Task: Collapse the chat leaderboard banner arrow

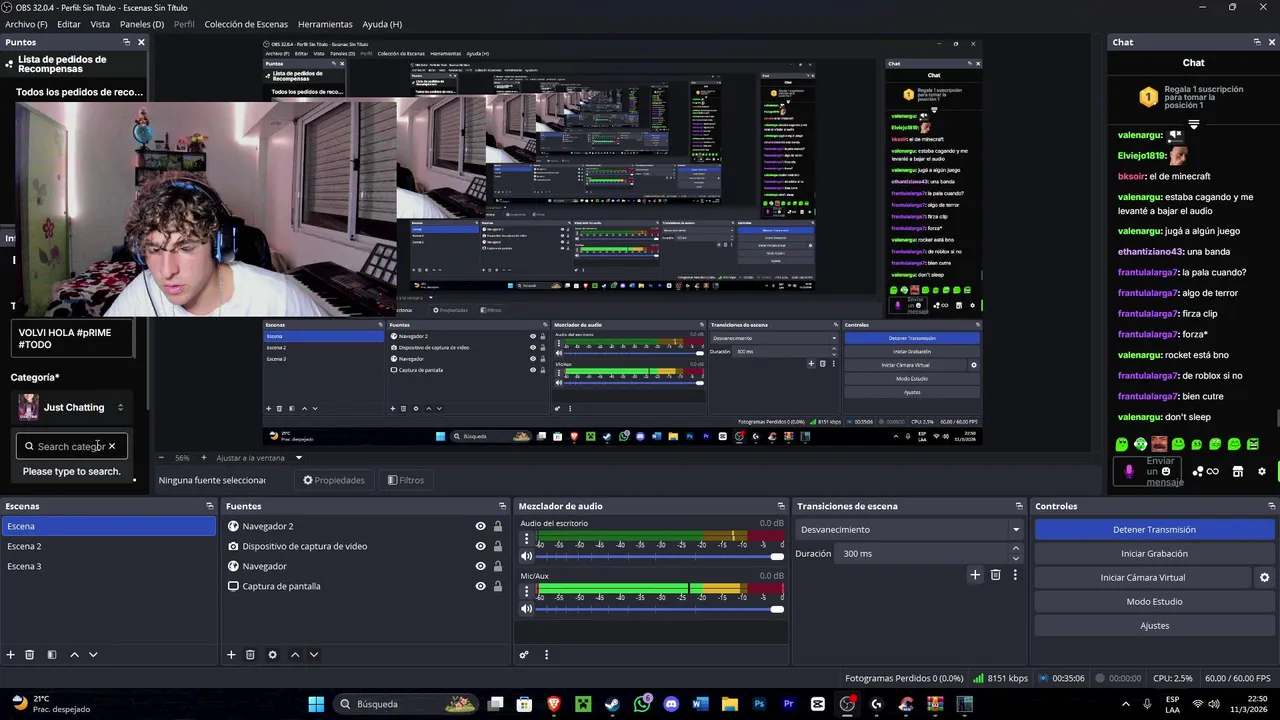Action: 1193,125
